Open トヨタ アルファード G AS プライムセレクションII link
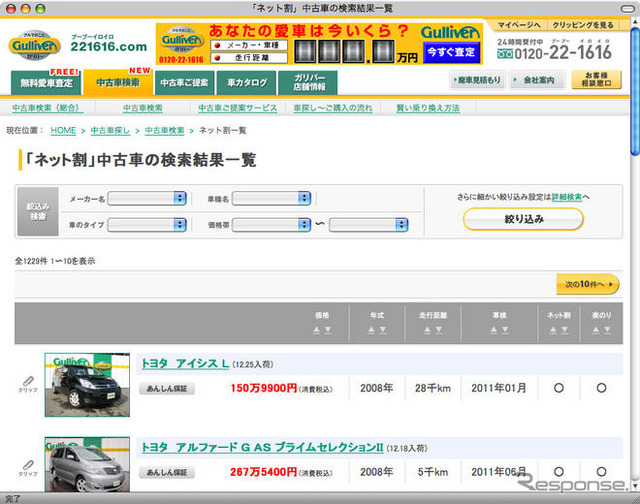Image resolution: width=640 pixels, height=504 pixels. click(262, 448)
